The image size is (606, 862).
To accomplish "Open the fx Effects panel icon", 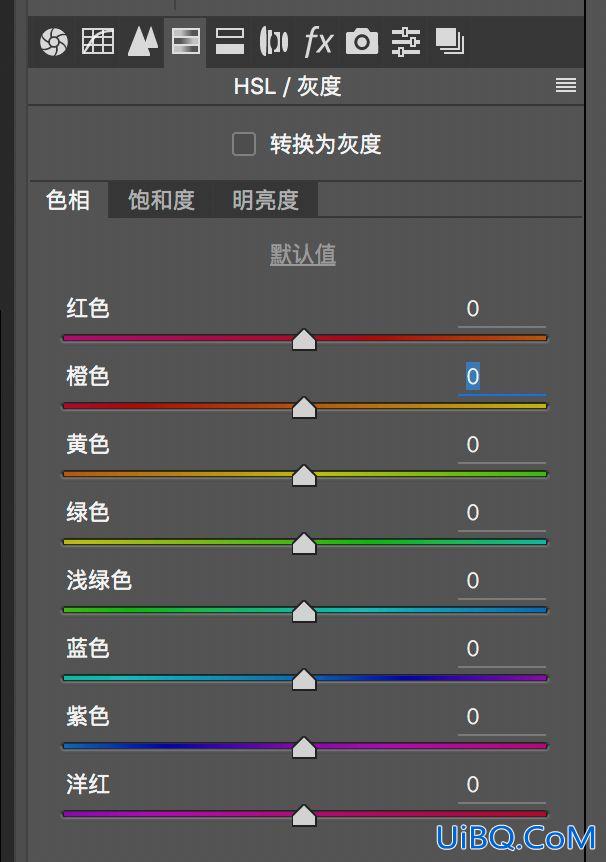I will pos(318,42).
